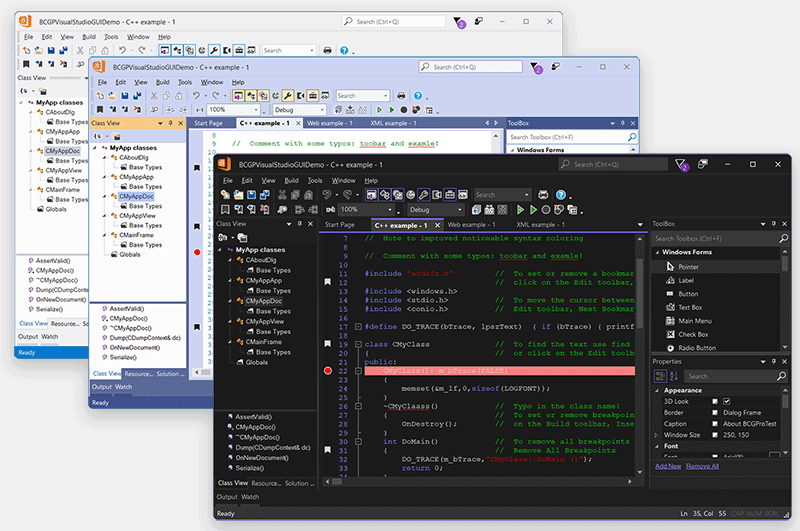Open Debug dropdown in blue-themed window
Image resolution: width=800 pixels, height=531 pixels.
click(x=321, y=110)
